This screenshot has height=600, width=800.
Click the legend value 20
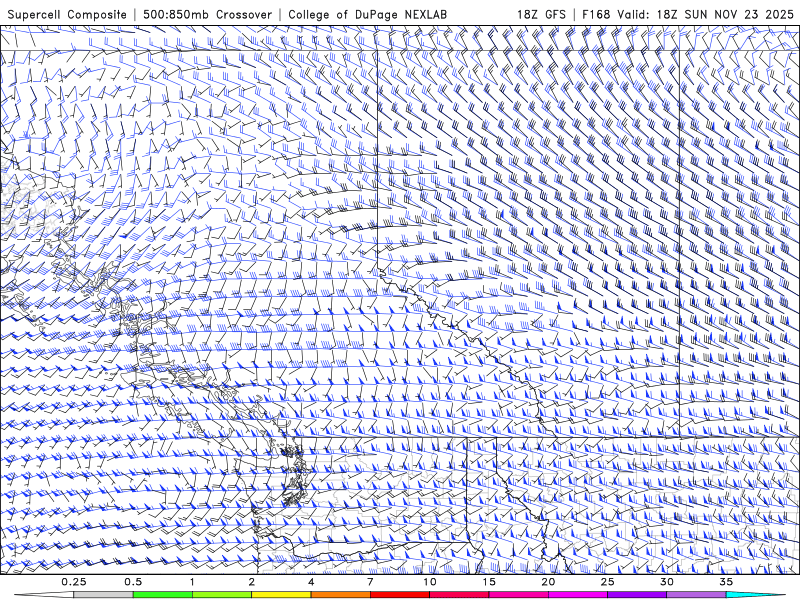tap(548, 582)
